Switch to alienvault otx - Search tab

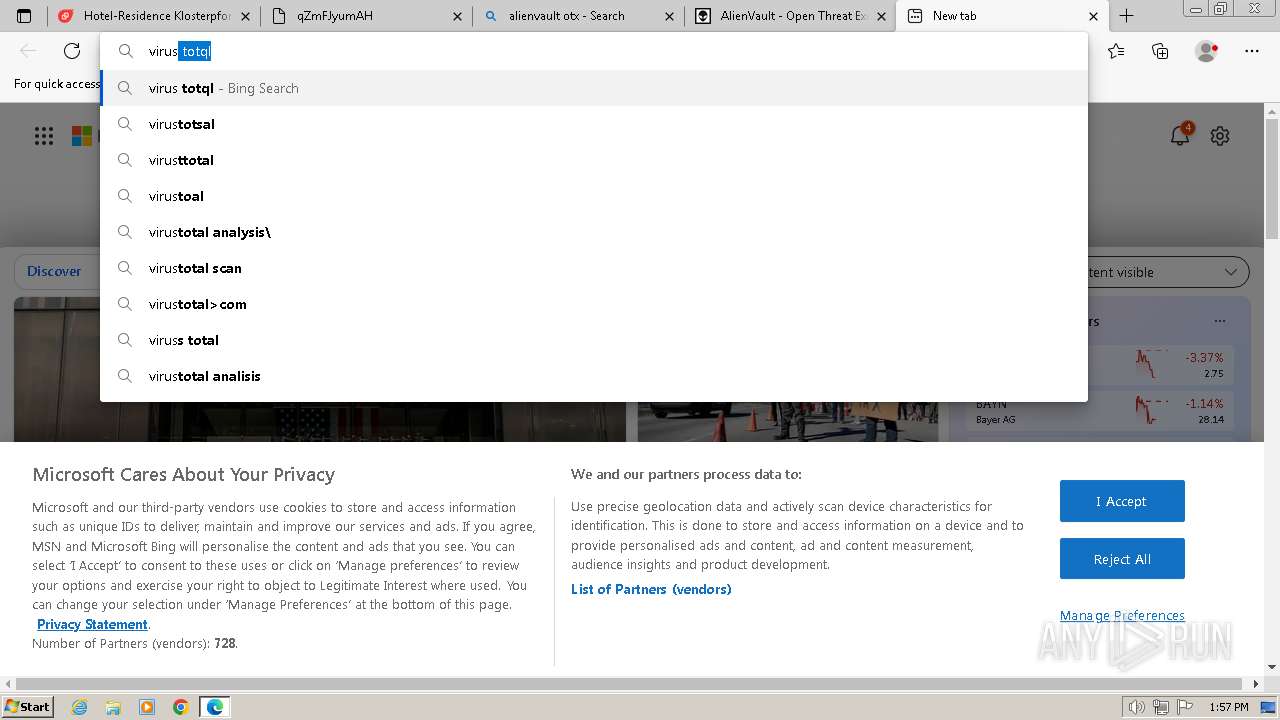(578, 16)
